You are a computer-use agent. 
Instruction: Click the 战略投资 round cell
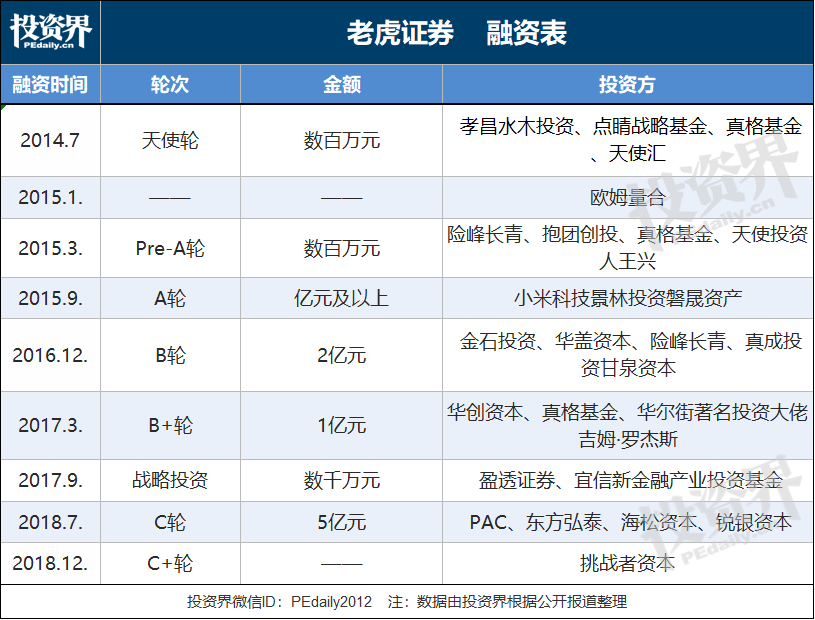point(170,480)
